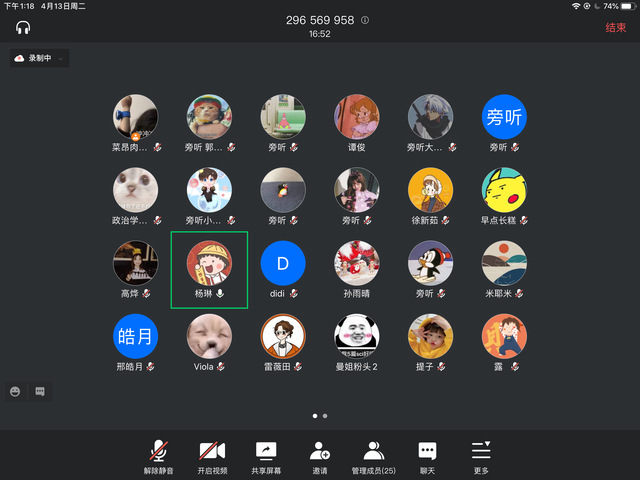Select the first page indicator dot
The image size is (640, 480).
[315, 414]
